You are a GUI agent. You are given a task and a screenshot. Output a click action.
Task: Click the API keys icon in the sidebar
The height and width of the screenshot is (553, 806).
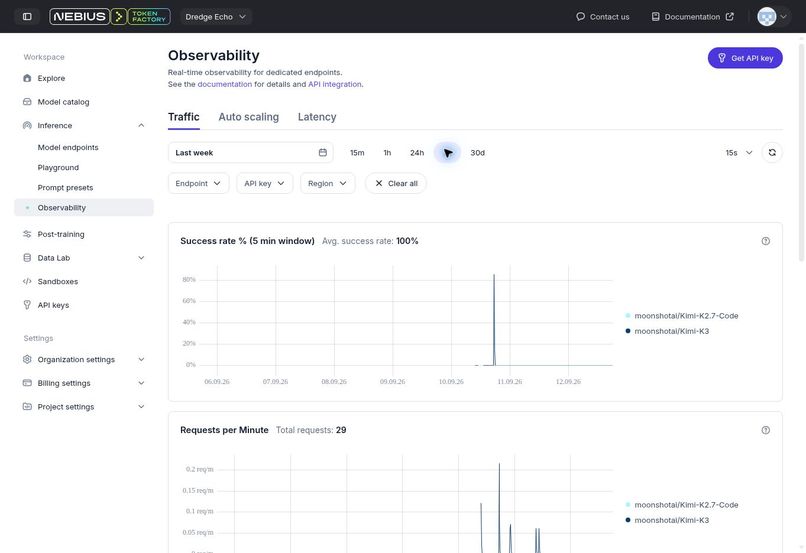pyautogui.click(x=27, y=305)
